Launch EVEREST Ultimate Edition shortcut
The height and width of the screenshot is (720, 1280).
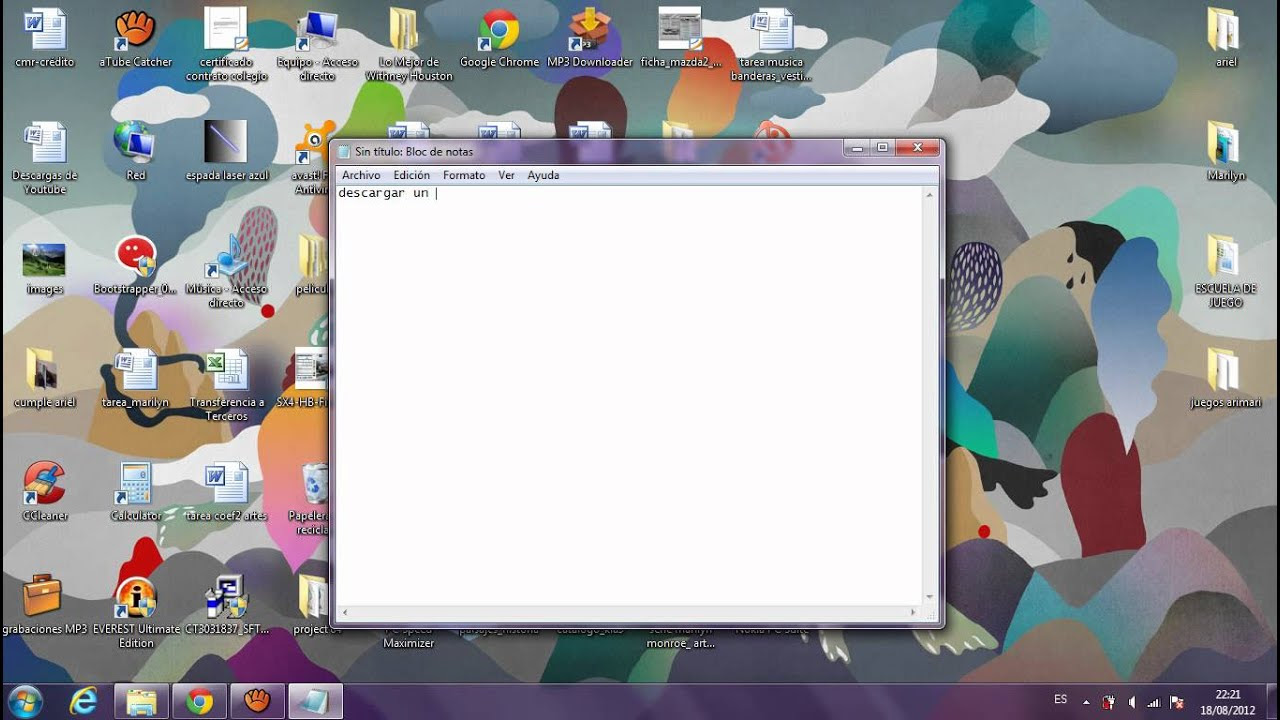[x=135, y=597]
